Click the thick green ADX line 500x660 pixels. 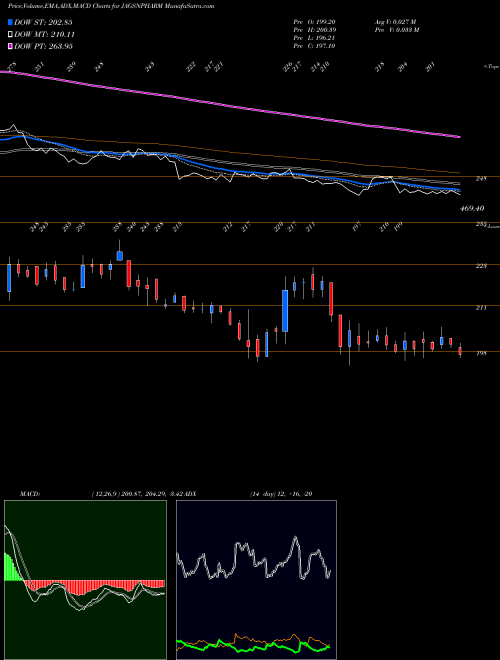[x=253, y=646]
